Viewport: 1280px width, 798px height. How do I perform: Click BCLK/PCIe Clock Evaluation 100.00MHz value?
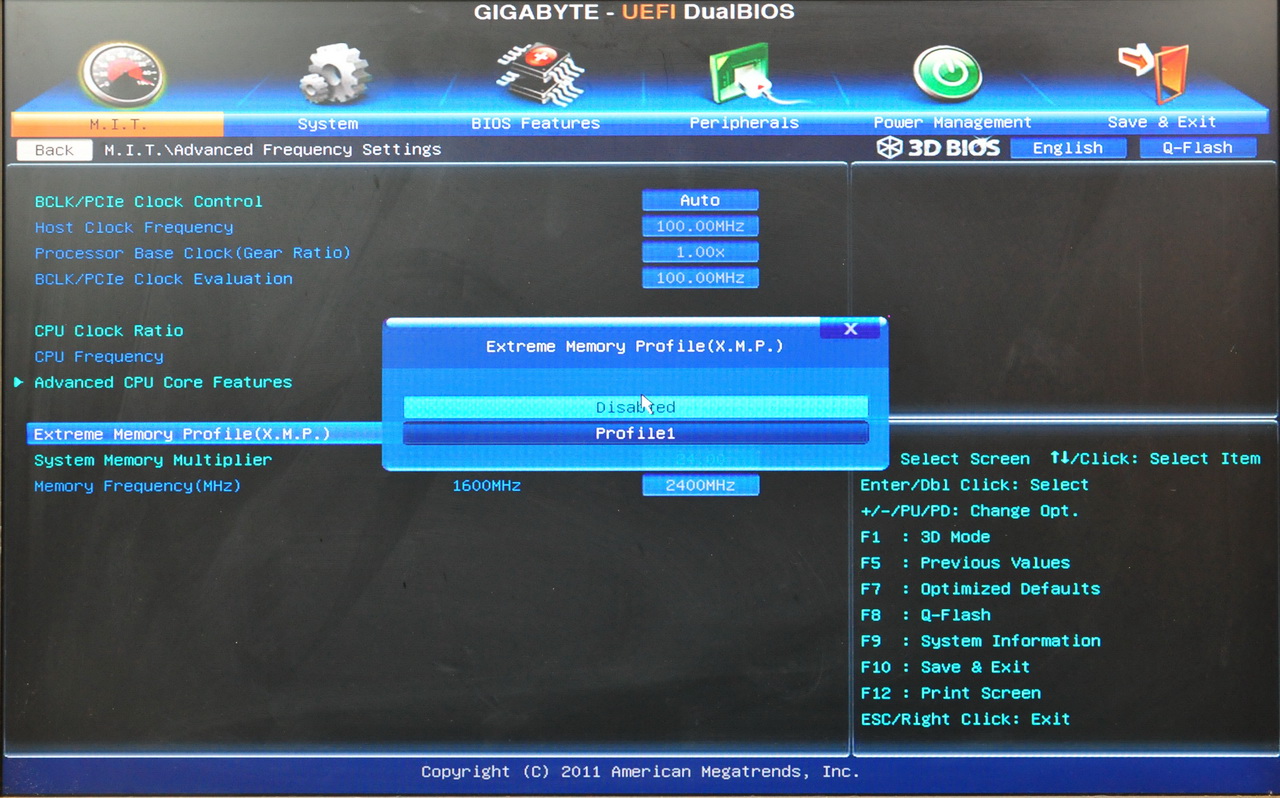[x=700, y=278]
